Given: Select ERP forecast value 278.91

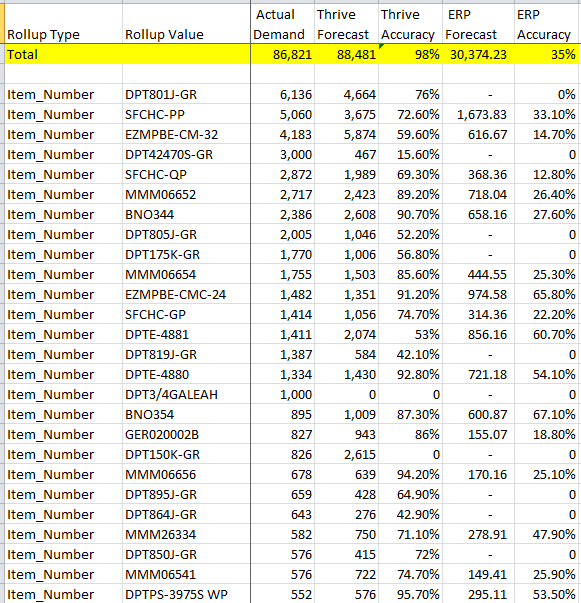Looking at the screenshot, I should point(478,534).
